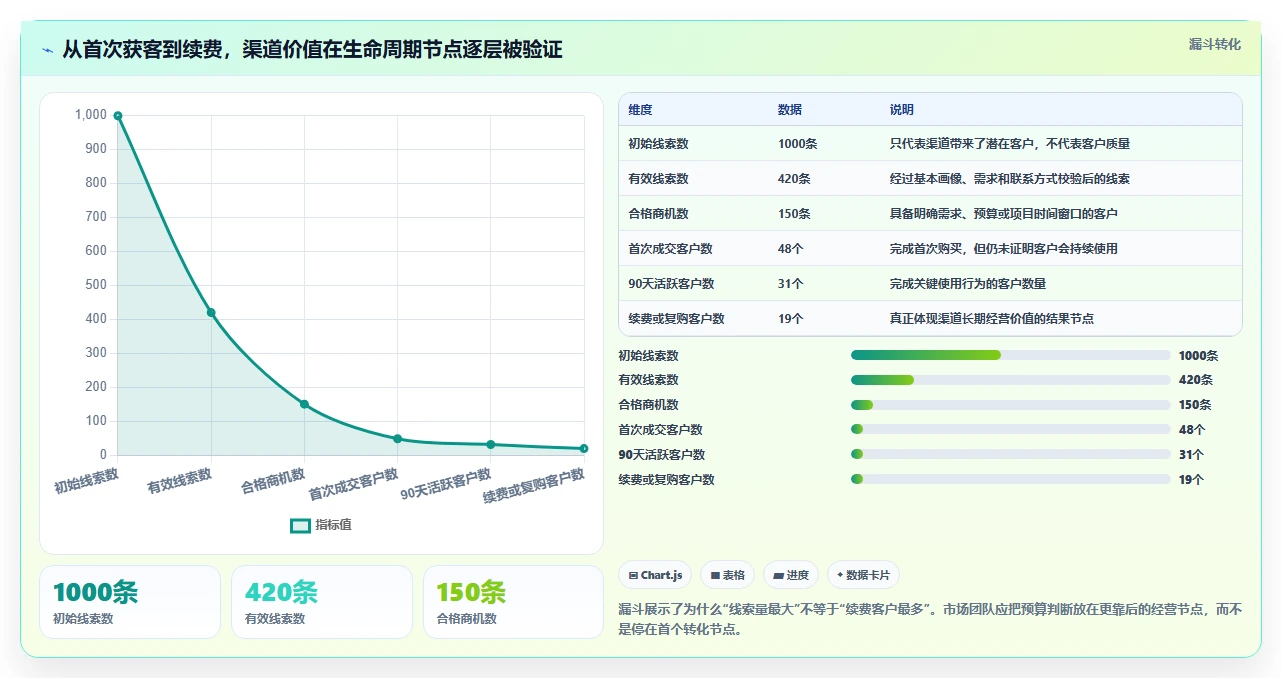Click the summary paragraph starting 漏斗展示了
Screen dimensions: 1282x678
click(x=930, y=619)
